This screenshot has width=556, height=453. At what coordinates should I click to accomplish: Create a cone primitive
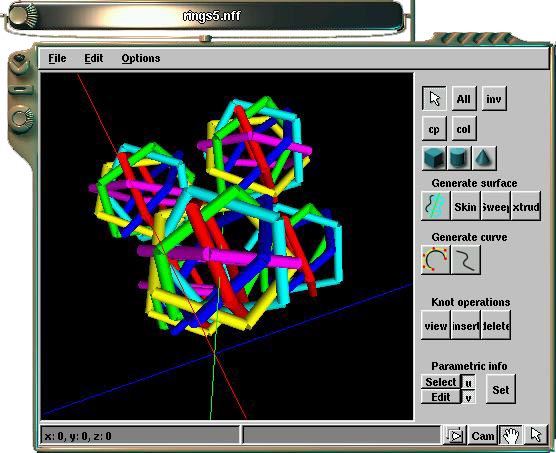[x=484, y=158]
